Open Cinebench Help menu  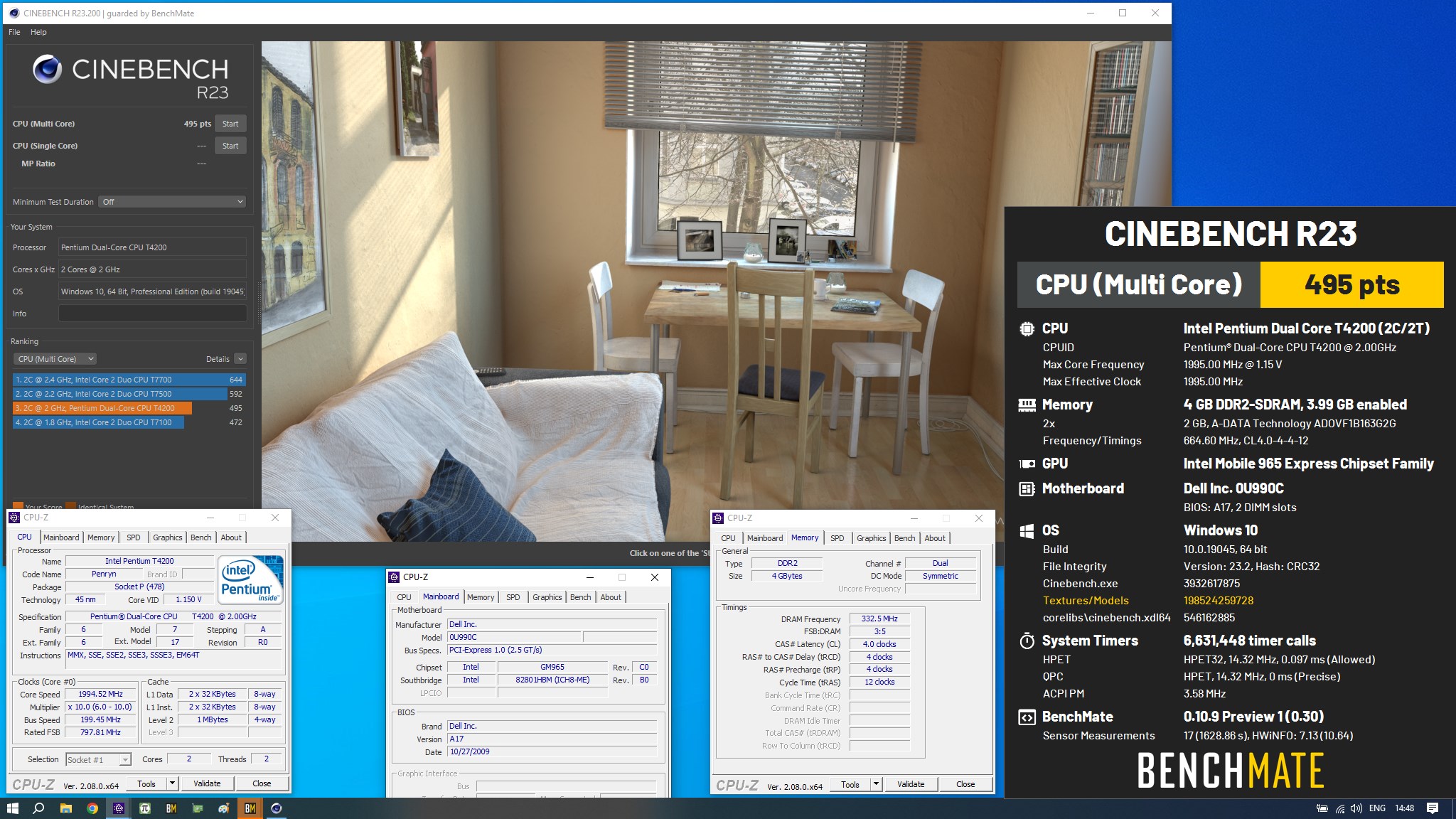(38, 32)
